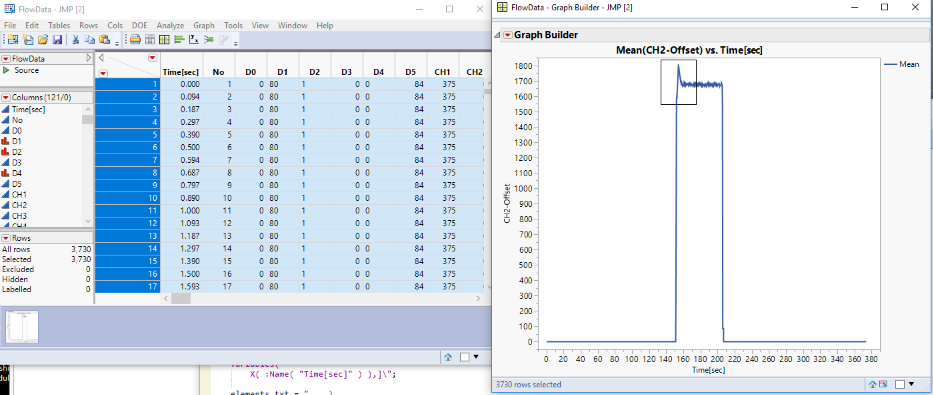
Task: Click the Open file folder icon
Action: coord(42,40)
